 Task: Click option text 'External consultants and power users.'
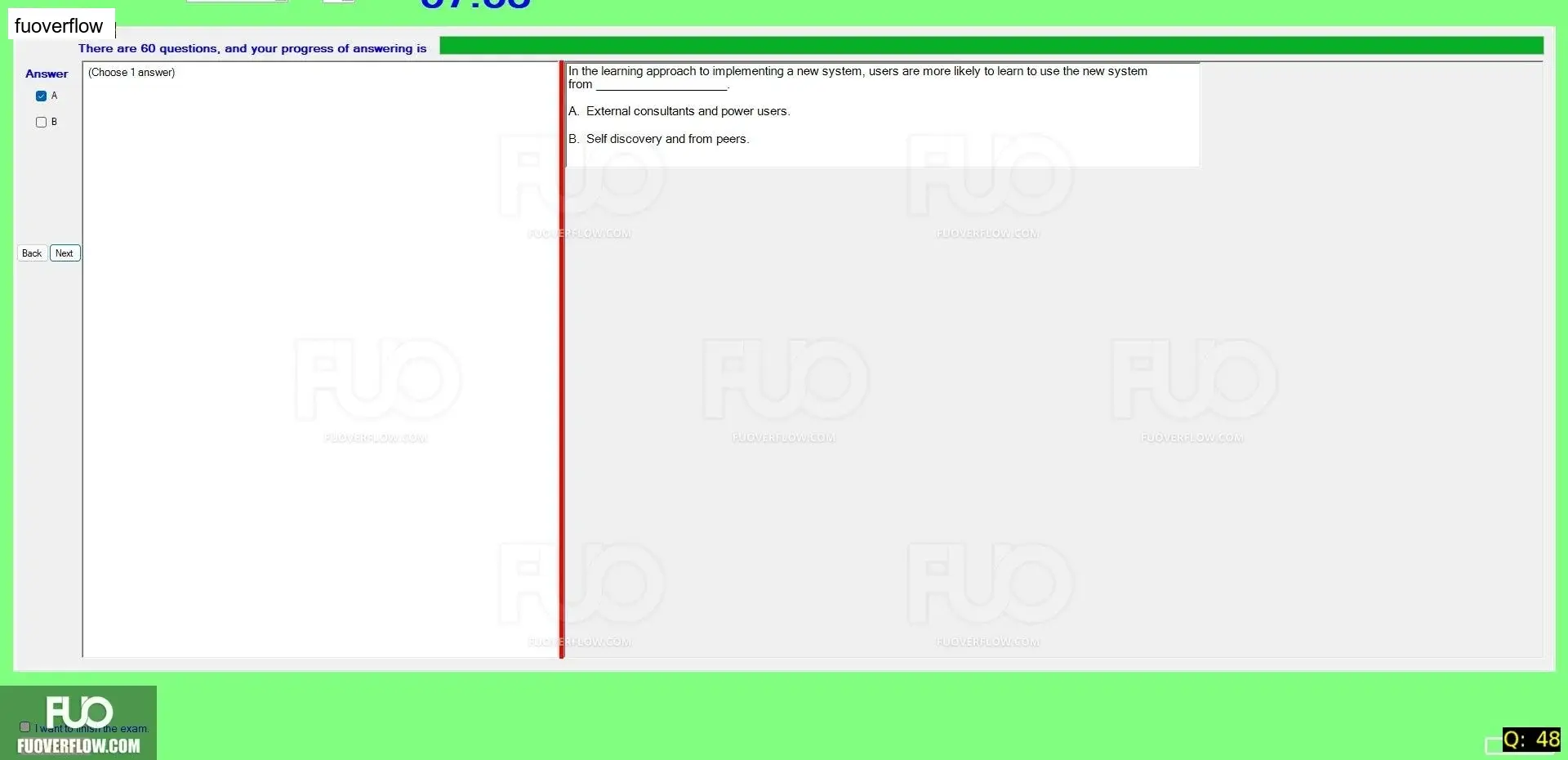tap(688, 111)
